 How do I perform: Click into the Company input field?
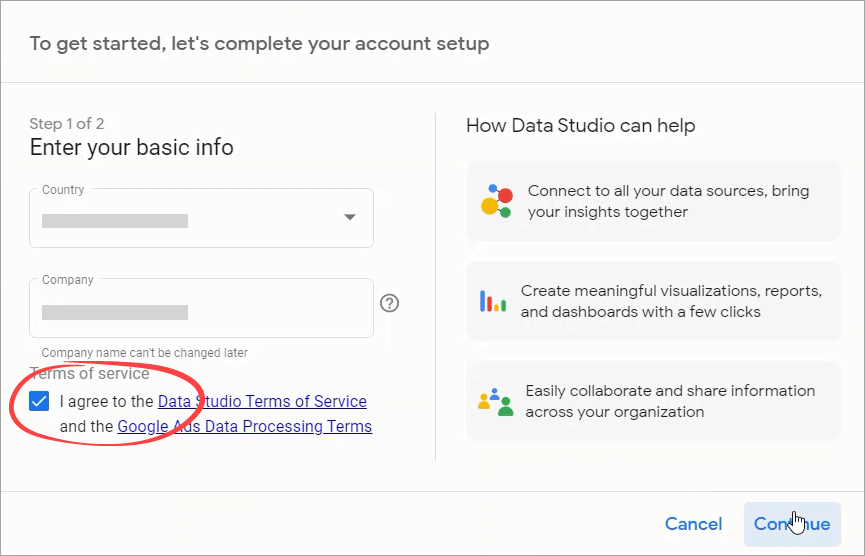point(201,308)
